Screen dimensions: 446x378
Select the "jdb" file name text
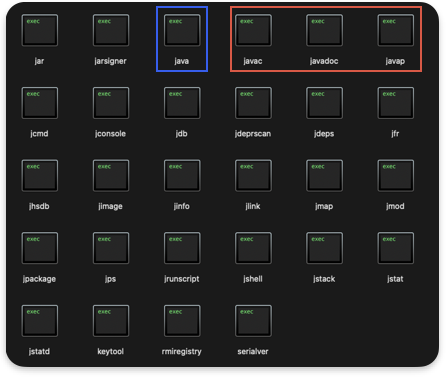click(x=182, y=134)
